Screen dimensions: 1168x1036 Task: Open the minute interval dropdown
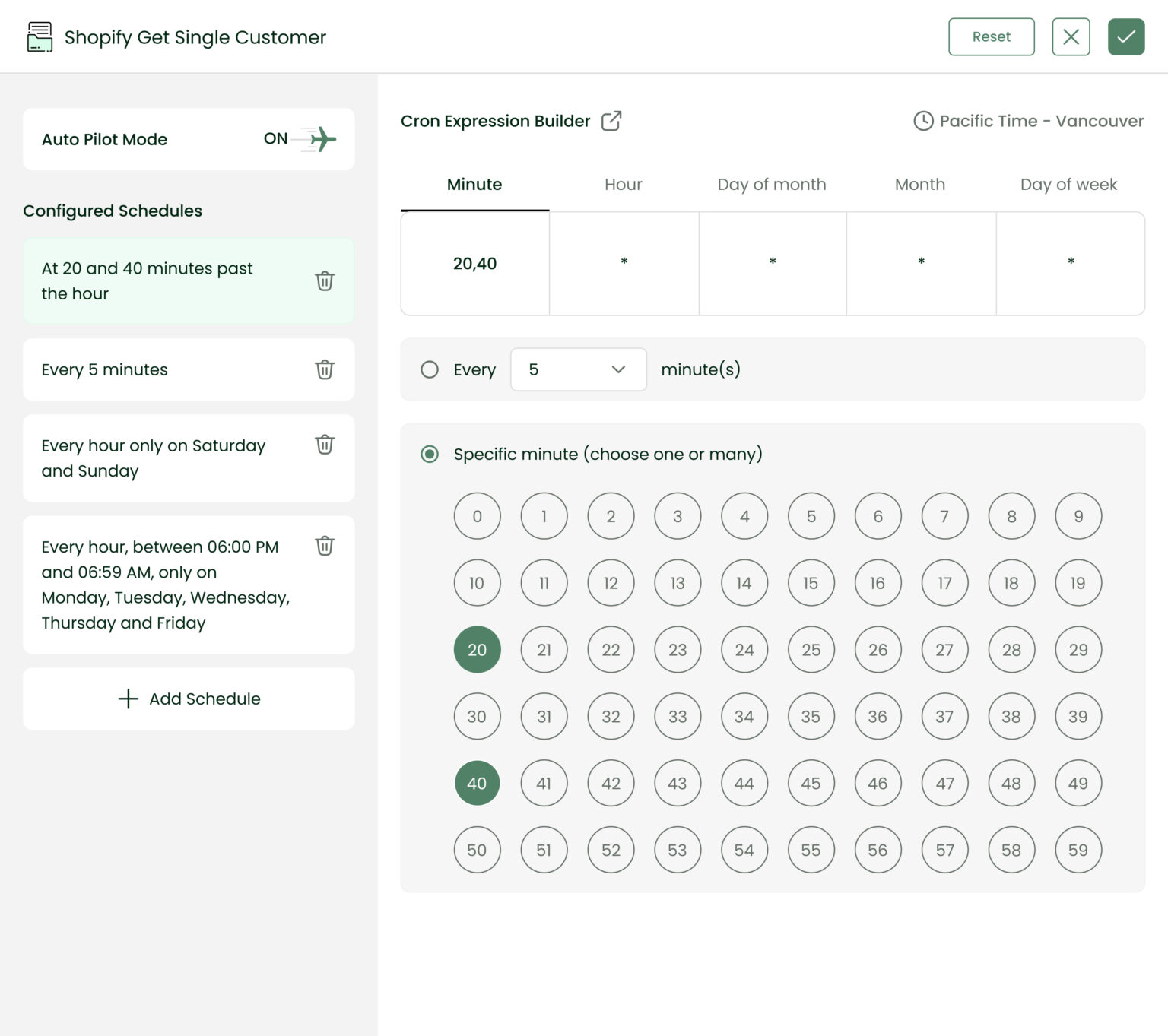[x=578, y=369]
